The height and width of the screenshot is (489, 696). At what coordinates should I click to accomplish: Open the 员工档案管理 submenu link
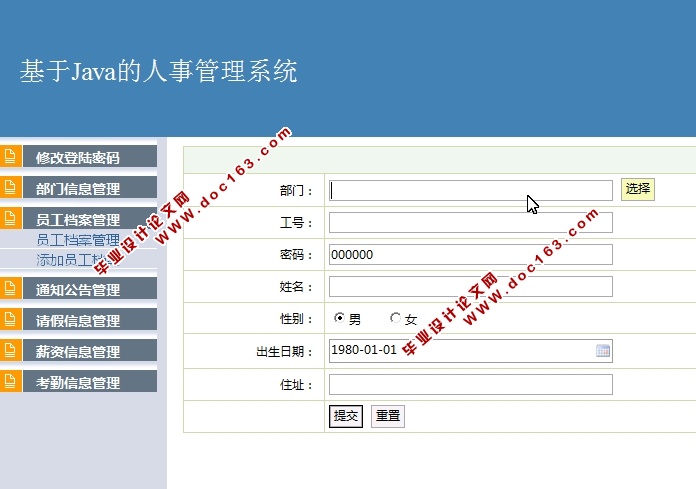pyautogui.click(x=78, y=240)
